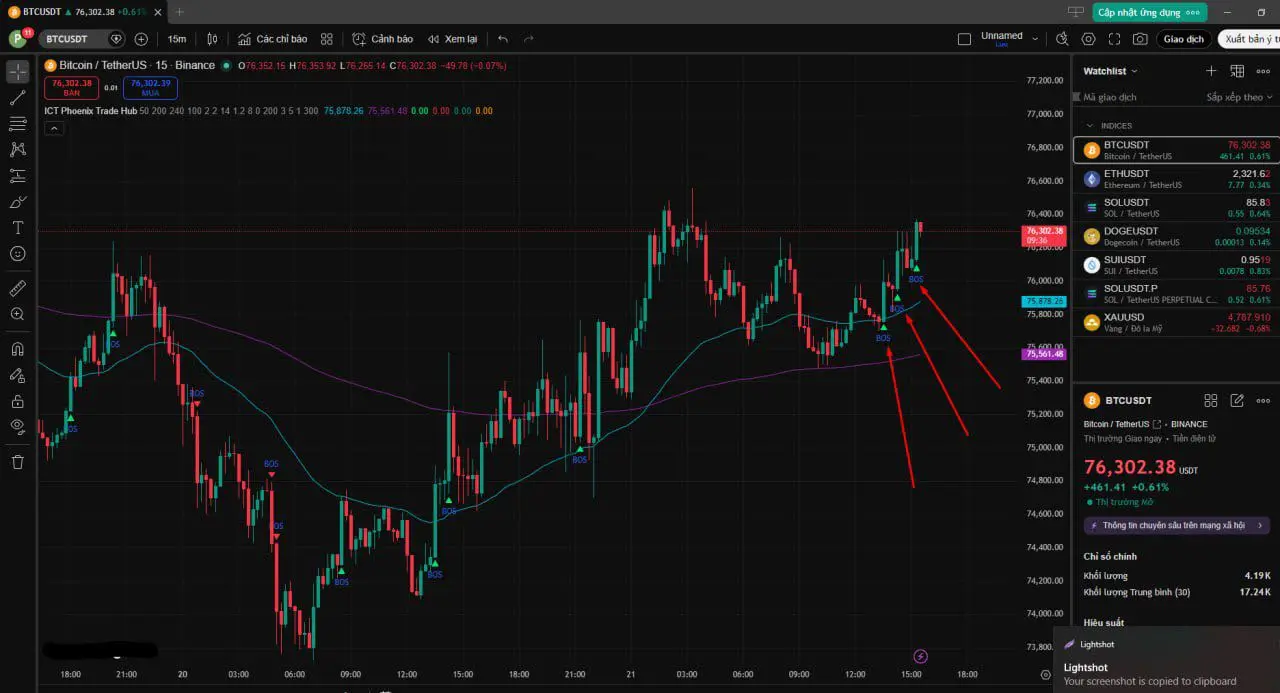Select ETHUSDT in the watchlist
1280x693 pixels.
(1176, 179)
